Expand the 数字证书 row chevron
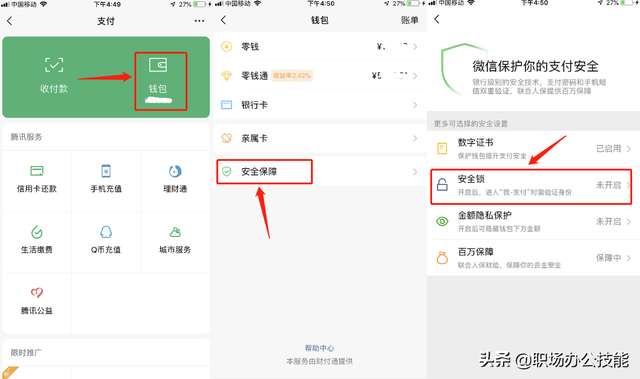Viewport: 640px width, 379px height. 629,148
